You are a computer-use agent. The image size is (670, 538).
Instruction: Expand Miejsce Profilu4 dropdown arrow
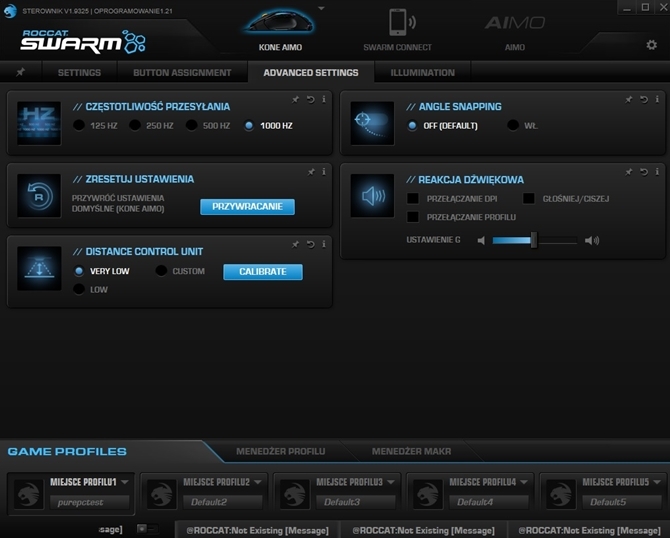(524, 482)
